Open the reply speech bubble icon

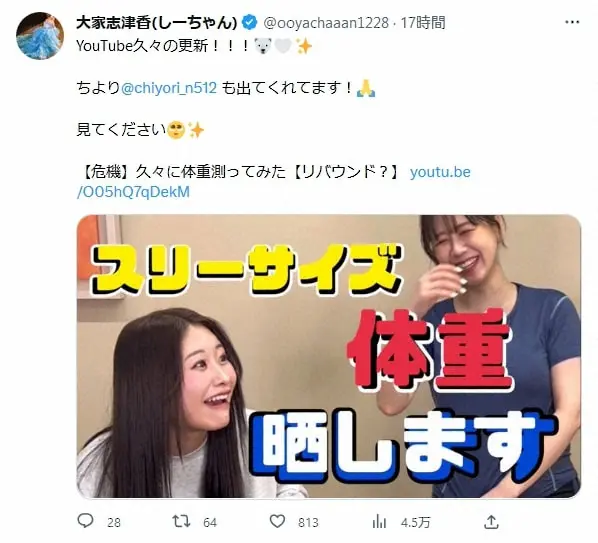[85, 521]
